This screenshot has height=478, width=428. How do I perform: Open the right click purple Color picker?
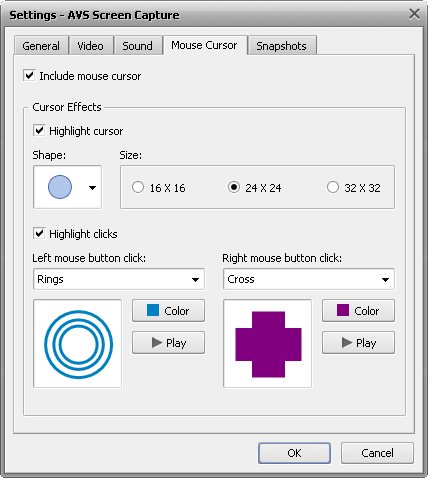358,311
